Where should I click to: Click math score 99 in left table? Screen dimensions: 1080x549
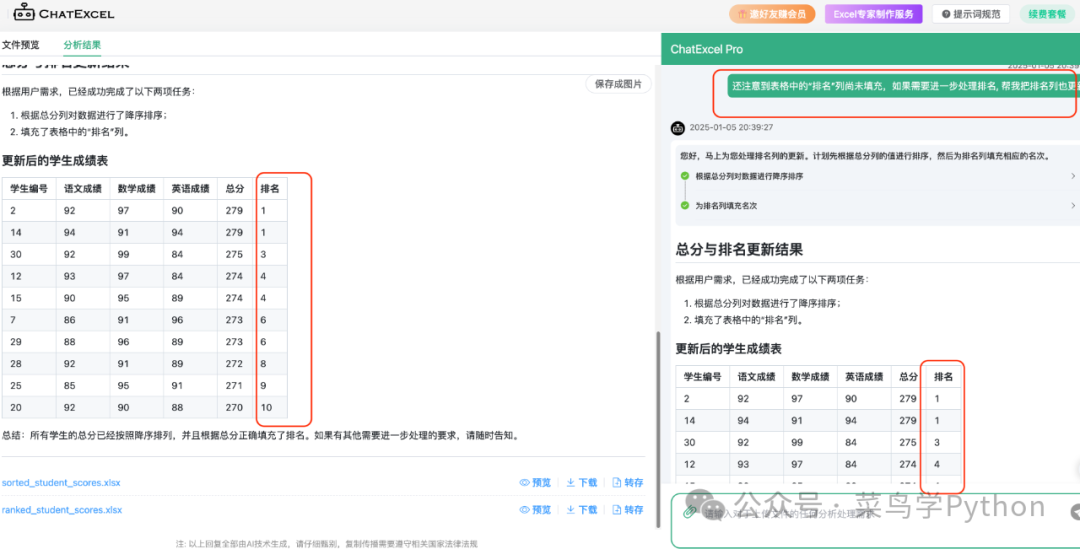pos(124,254)
